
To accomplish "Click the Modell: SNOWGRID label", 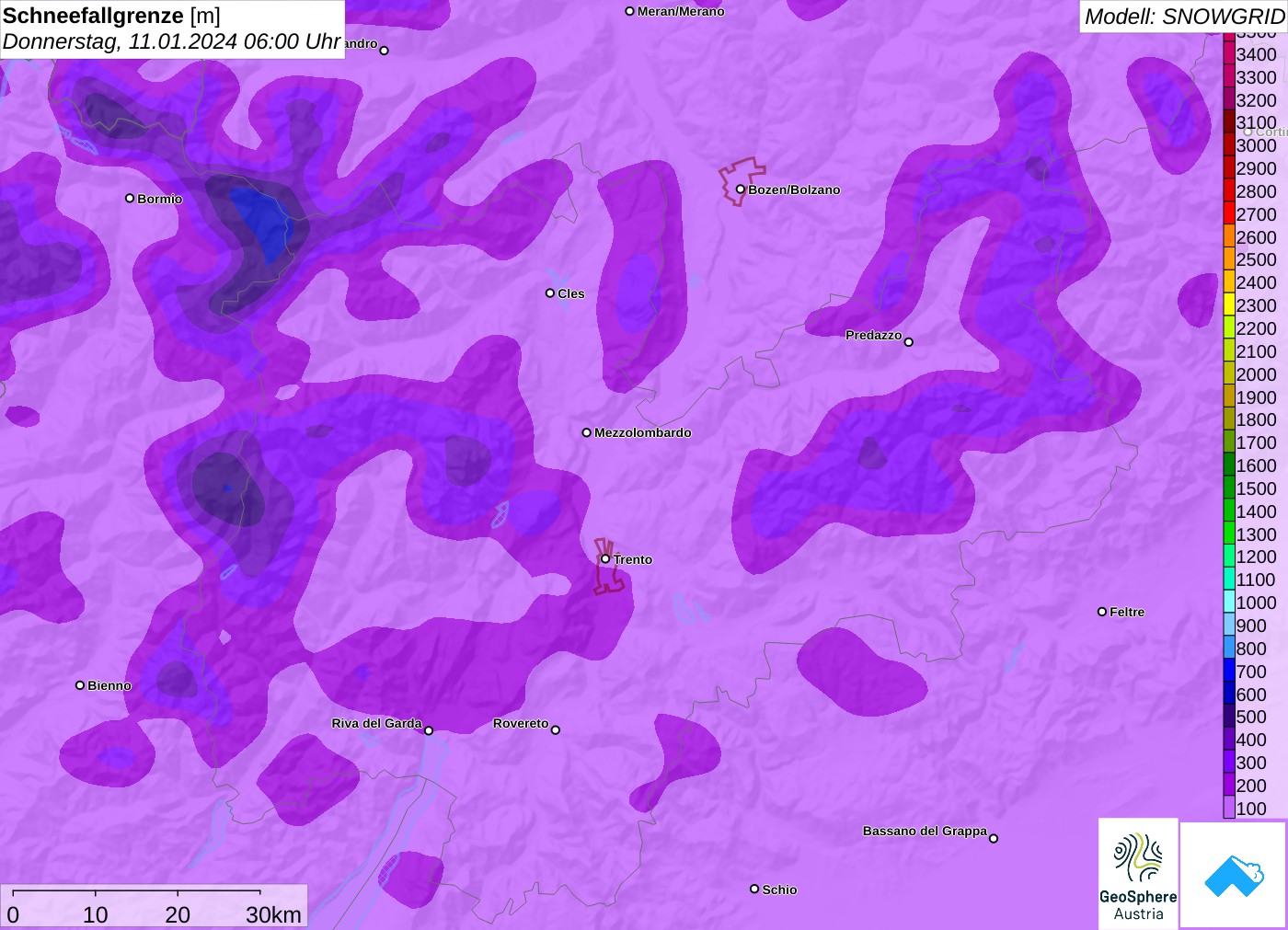I will tap(1184, 16).
